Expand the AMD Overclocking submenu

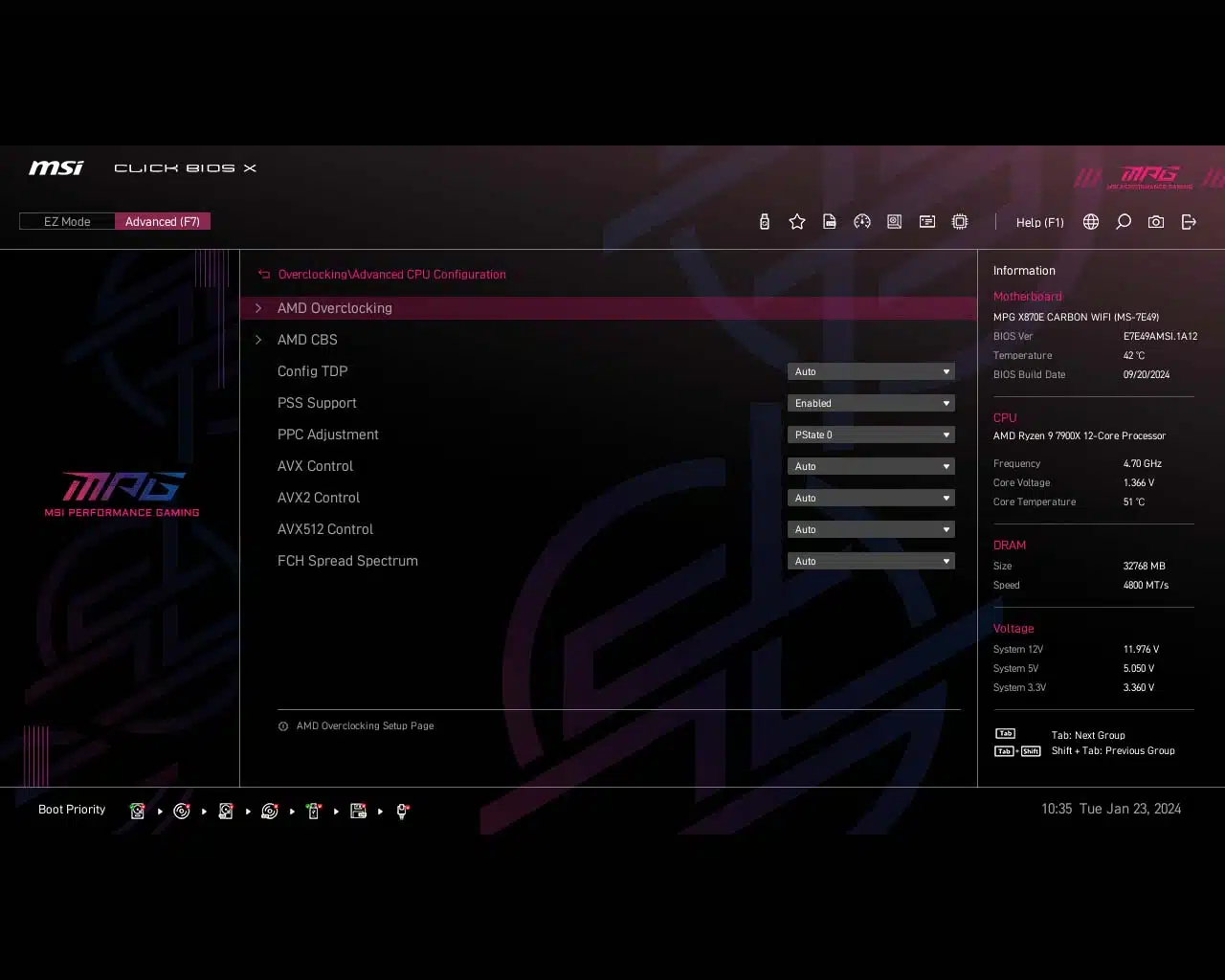609,308
